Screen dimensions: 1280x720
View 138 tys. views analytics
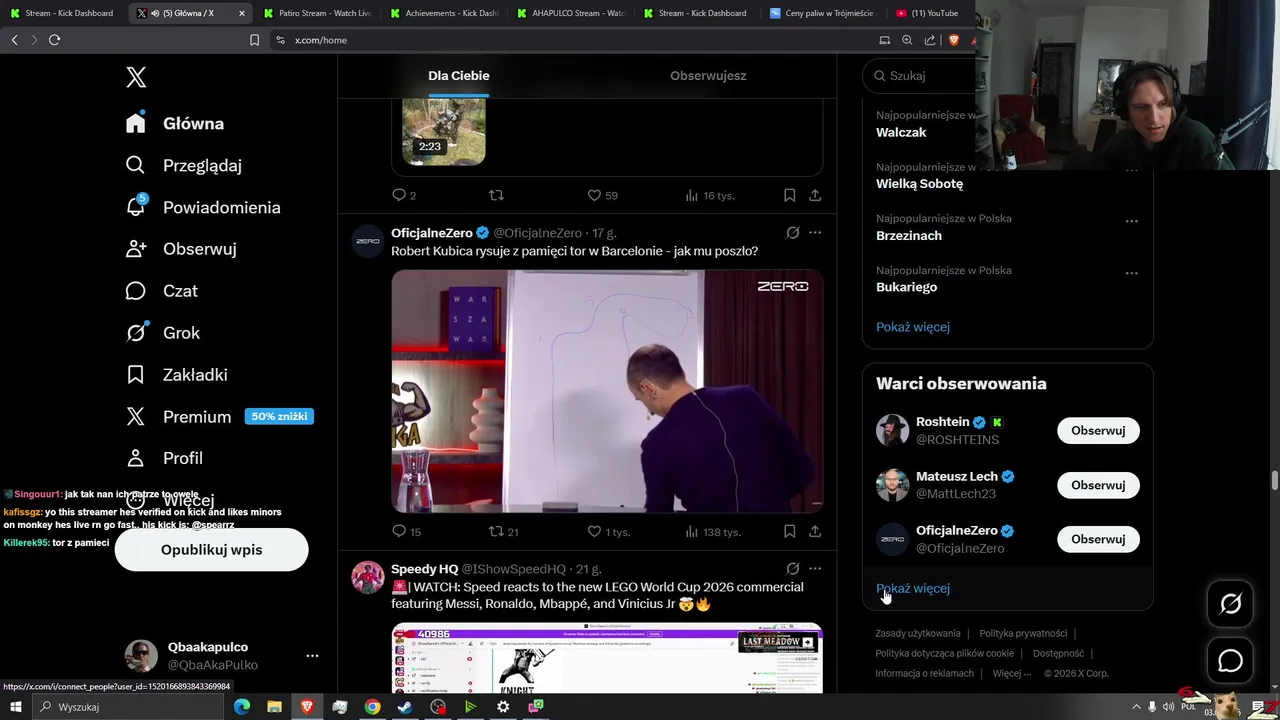(713, 531)
